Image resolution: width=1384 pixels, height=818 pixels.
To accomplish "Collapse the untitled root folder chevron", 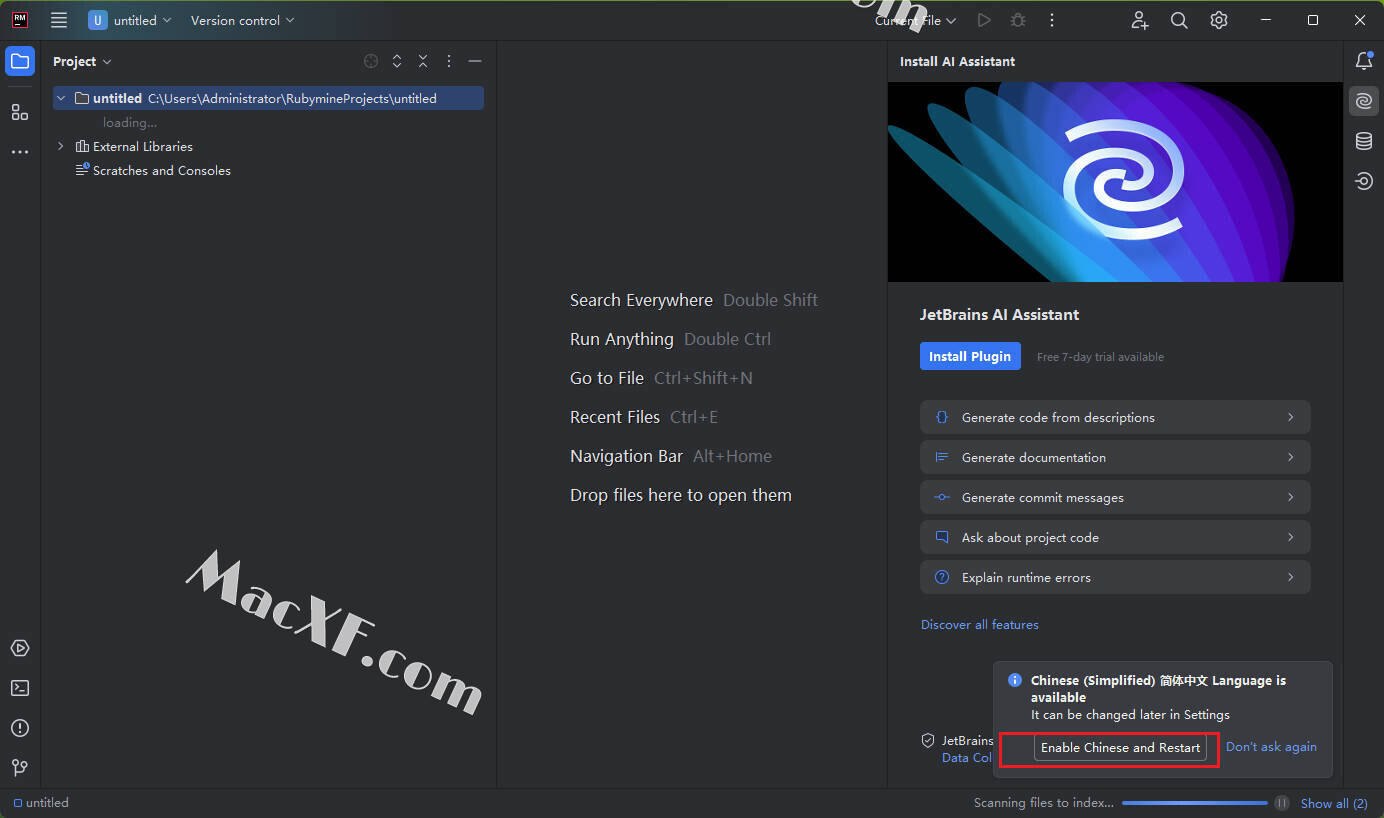I will tap(61, 98).
